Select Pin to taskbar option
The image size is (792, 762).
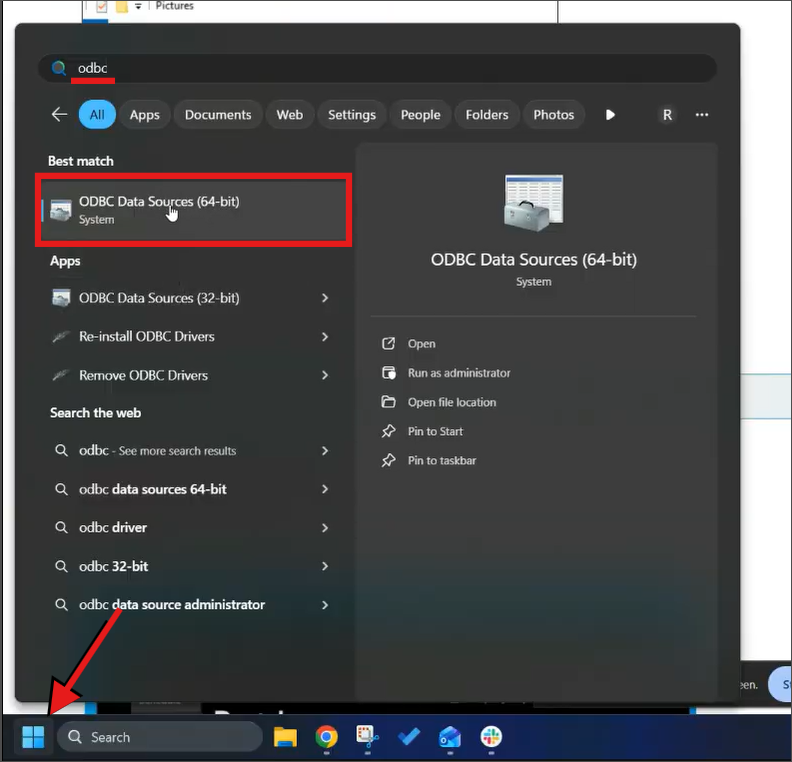coord(442,460)
